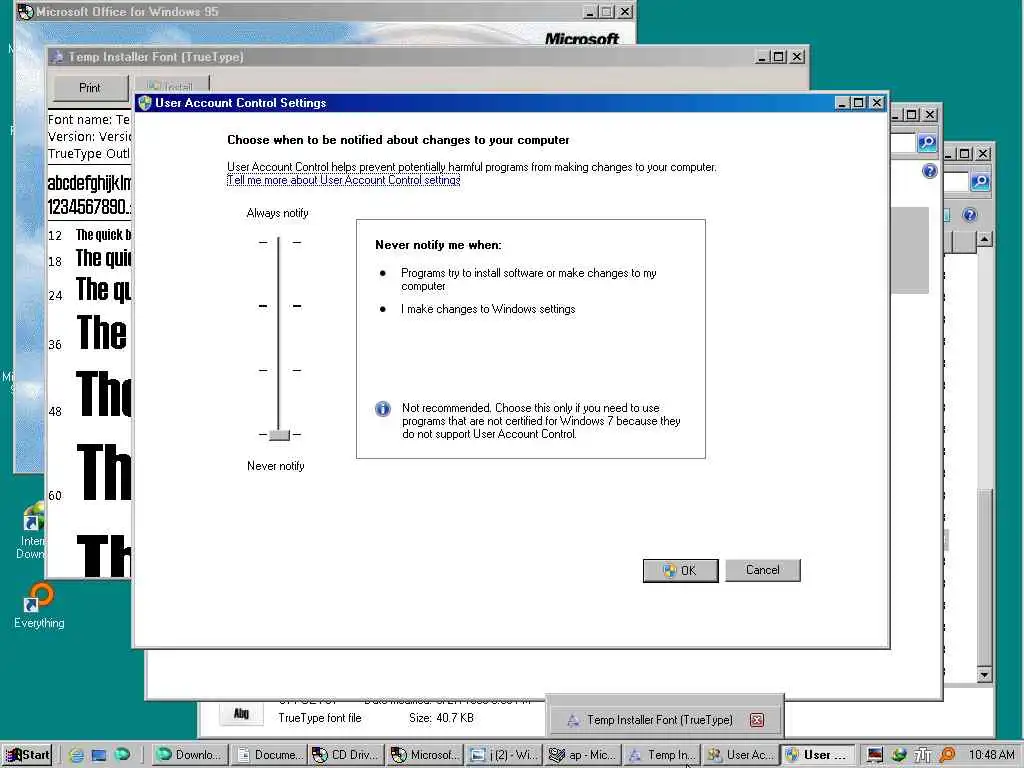Switch to the 'User Ac...' taskbar button
Image resolution: width=1024 pixels, height=768 pixels.
tap(740, 755)
